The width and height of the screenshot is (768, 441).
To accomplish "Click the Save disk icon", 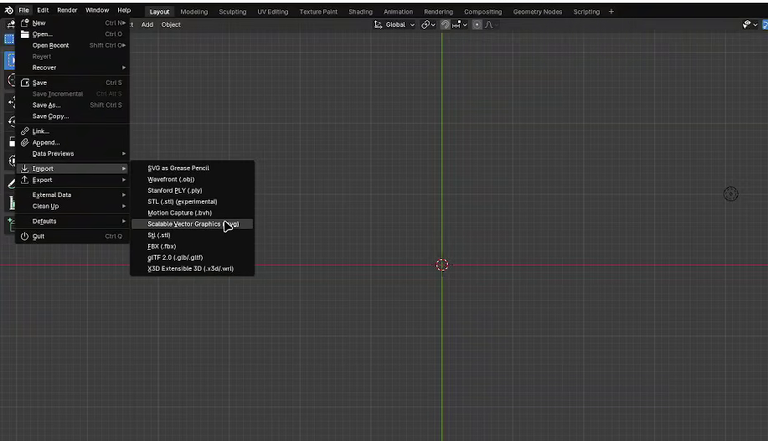I will (25, 83).
